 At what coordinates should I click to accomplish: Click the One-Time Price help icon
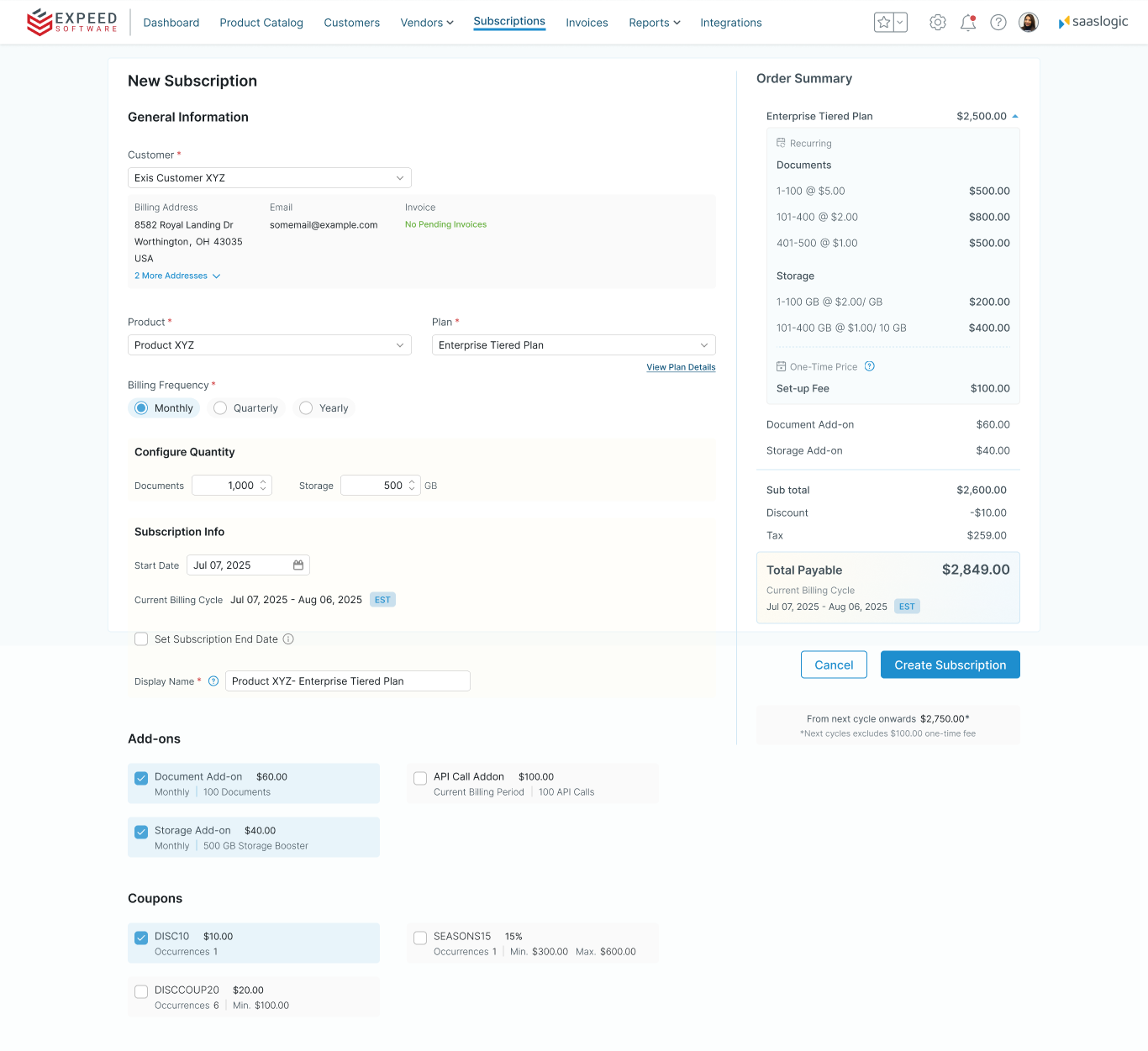click(870, 366)
